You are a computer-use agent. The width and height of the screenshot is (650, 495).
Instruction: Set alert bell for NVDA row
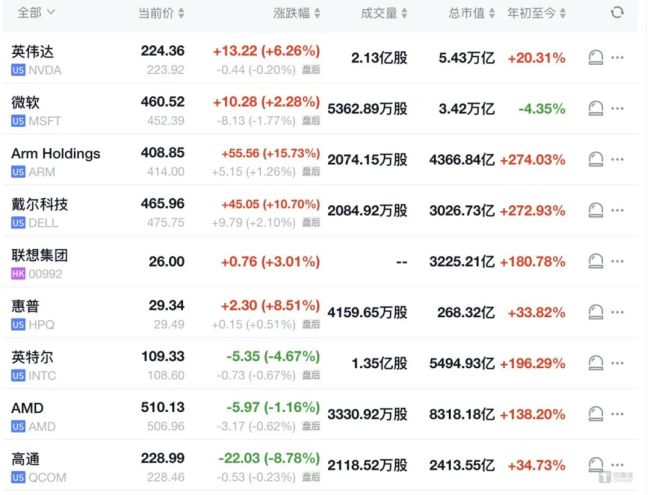(596, 58)
